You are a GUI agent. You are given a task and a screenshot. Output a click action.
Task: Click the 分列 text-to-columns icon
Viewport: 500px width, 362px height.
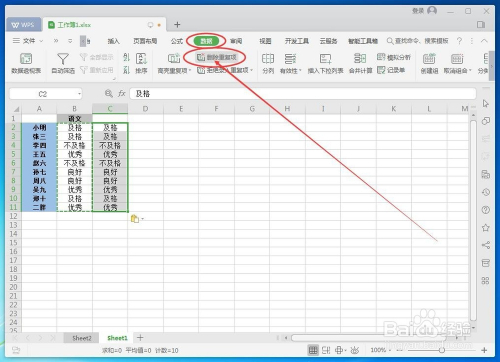(x=268, y=63)
